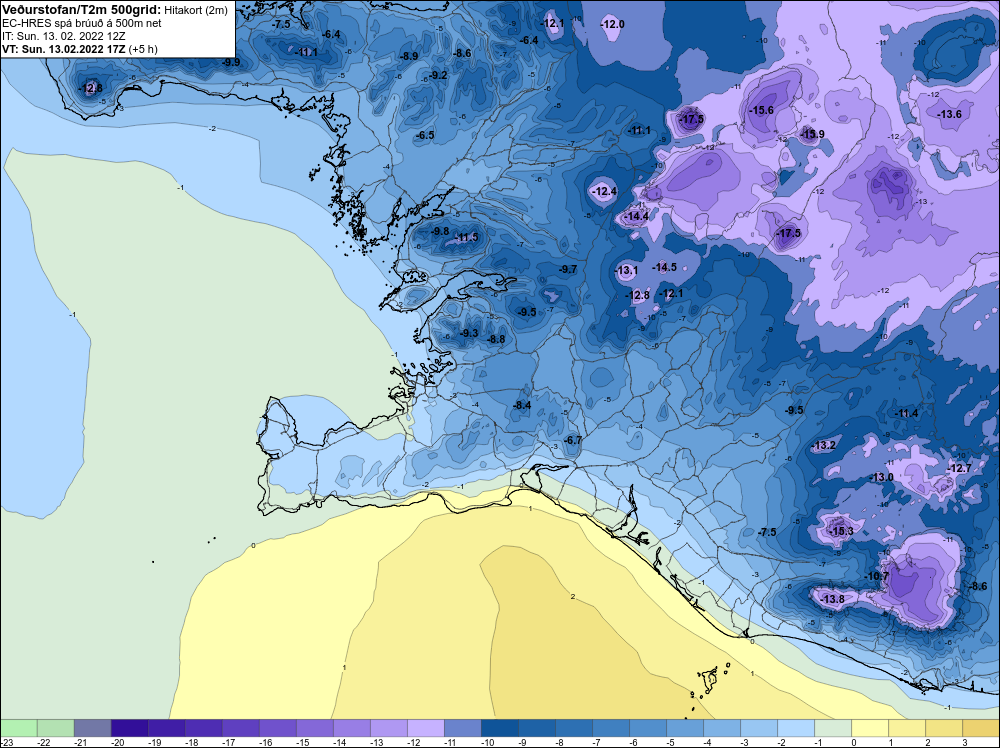
Task: Click the -15.6 temperature label
Action: point(761,110)
